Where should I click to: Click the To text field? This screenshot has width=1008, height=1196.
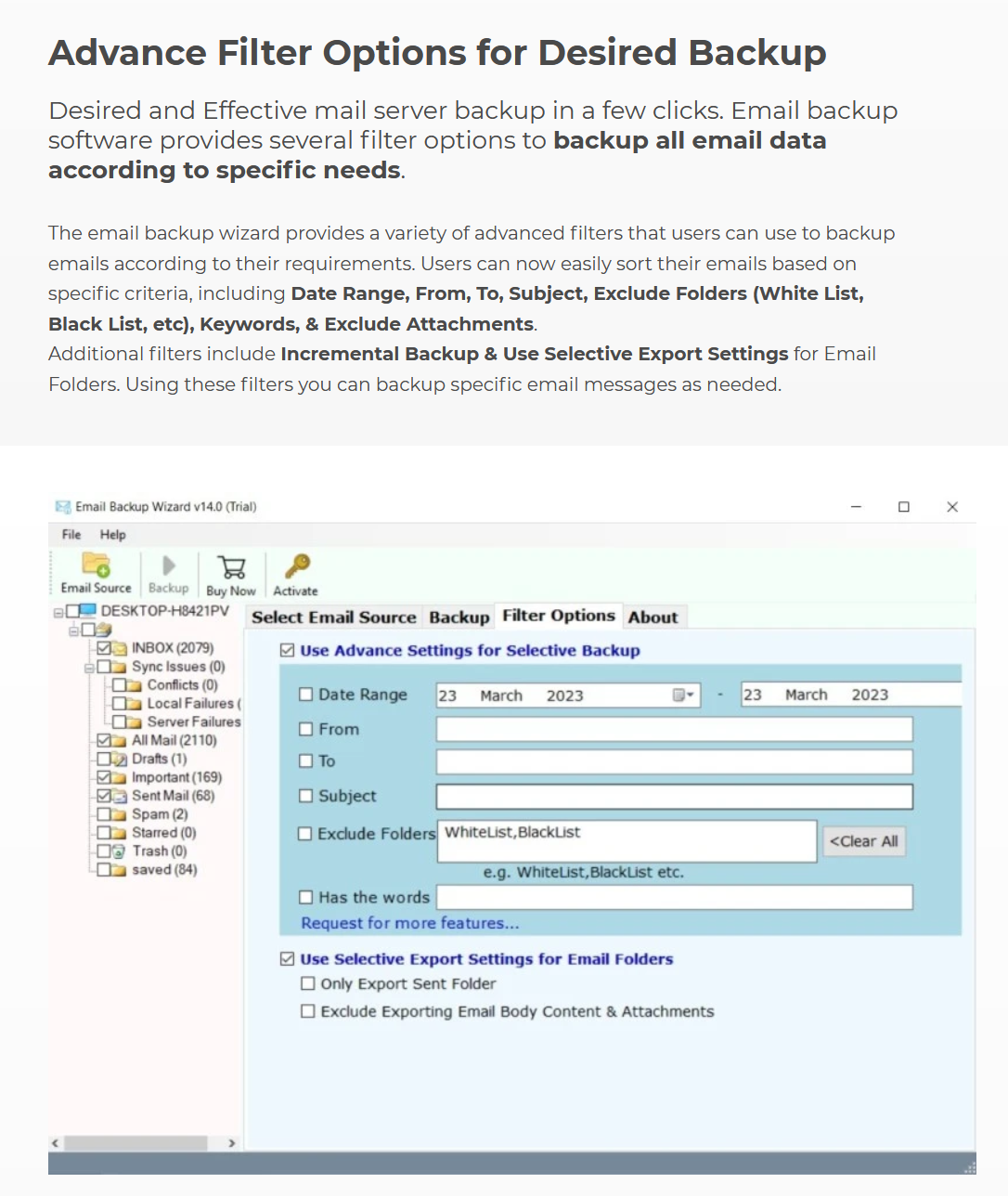tap(675, 762)
